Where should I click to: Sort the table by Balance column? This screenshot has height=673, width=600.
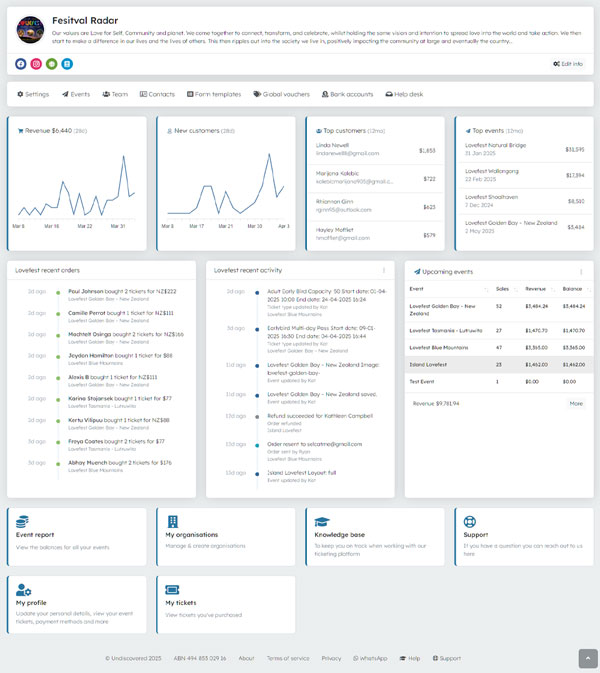pos(575,289)
